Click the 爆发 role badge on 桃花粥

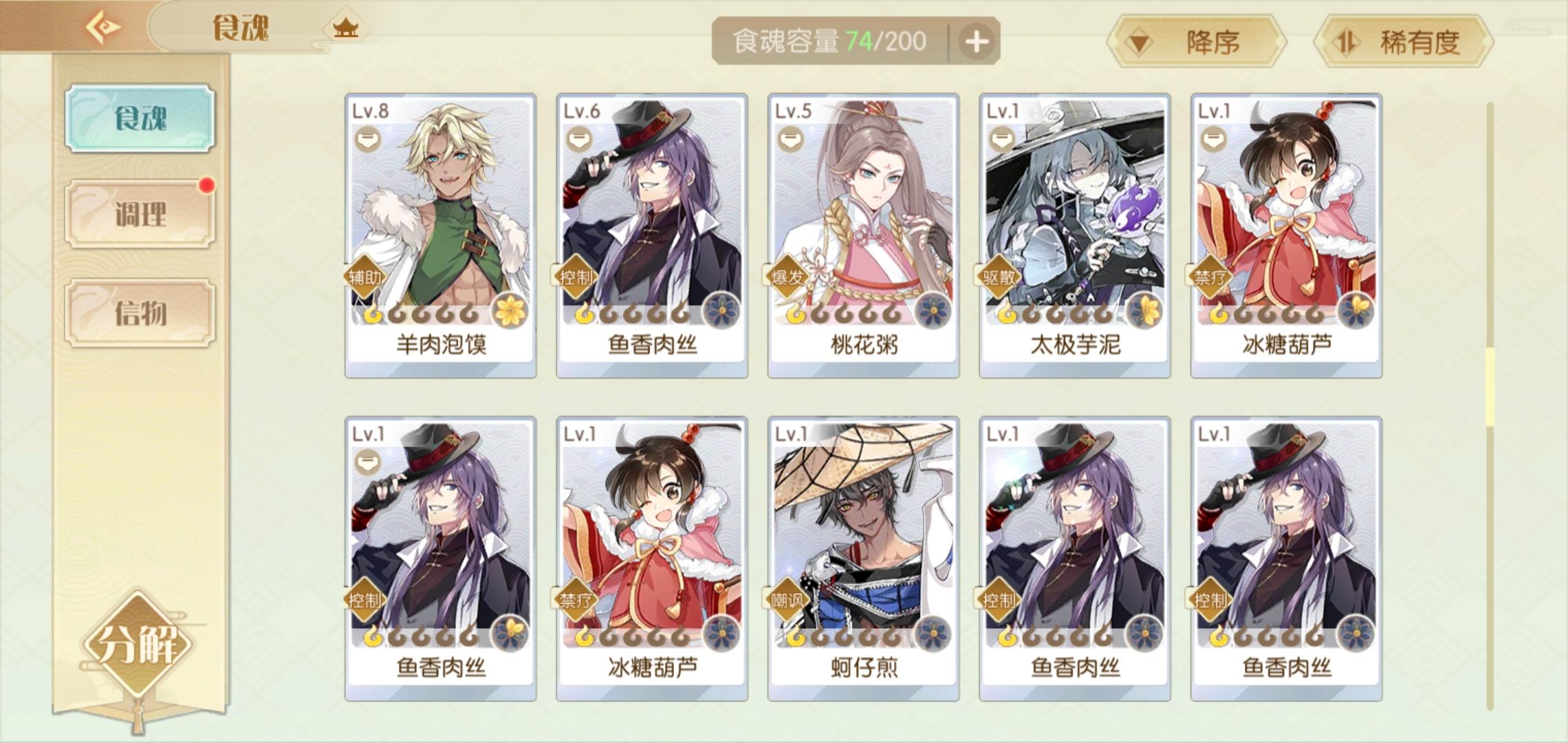tap(787, 277)
